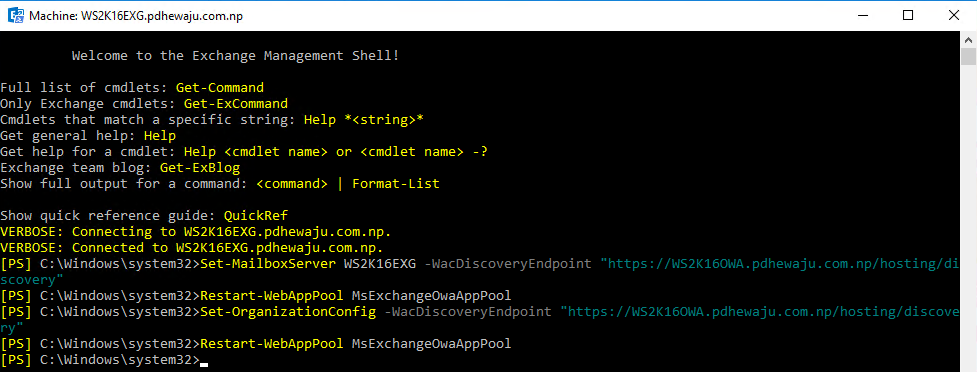Click the blinking cursor at the last prompt
This screenshot has height=372, width=977.
click(204, 364)
